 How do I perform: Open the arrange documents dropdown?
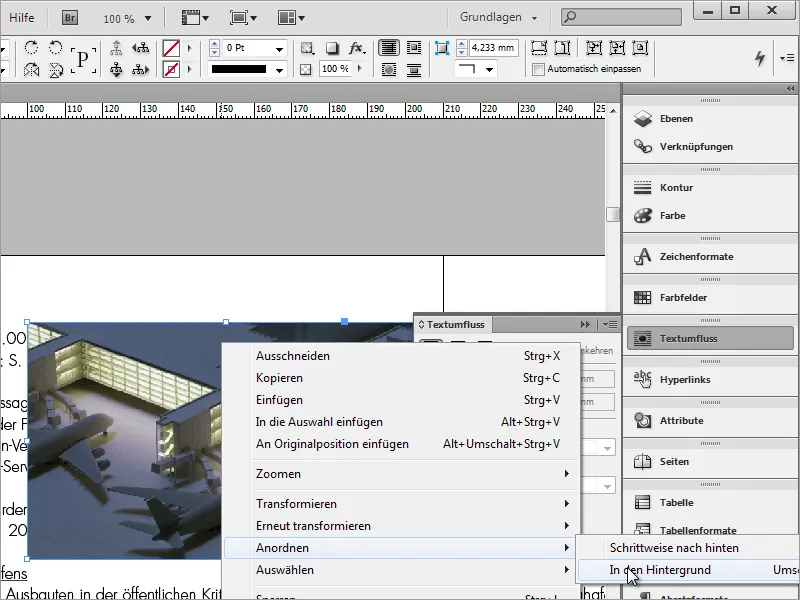pyautogui.click(x=291, y=18)
